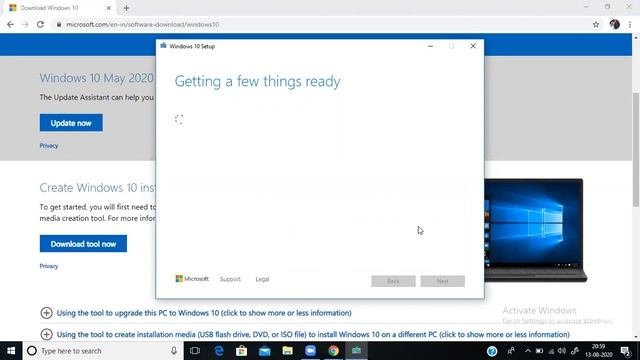Click Back button in Windows 10 Setup
This screenshot has width=640, height=360.
click(393, 281)
